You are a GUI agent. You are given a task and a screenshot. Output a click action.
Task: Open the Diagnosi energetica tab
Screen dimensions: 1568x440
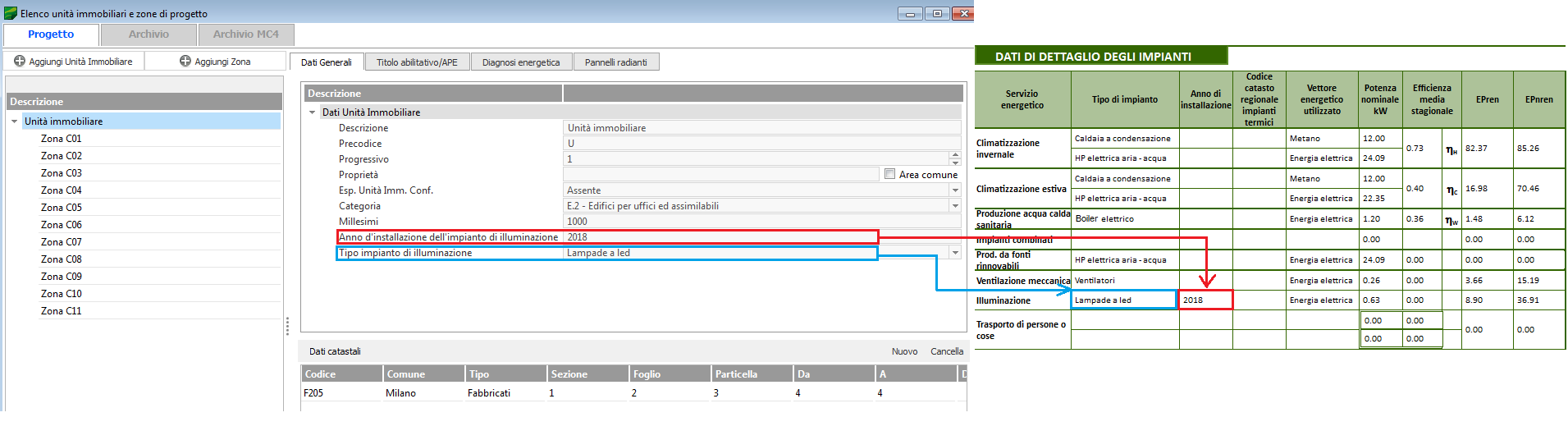(x=521, y=62)
